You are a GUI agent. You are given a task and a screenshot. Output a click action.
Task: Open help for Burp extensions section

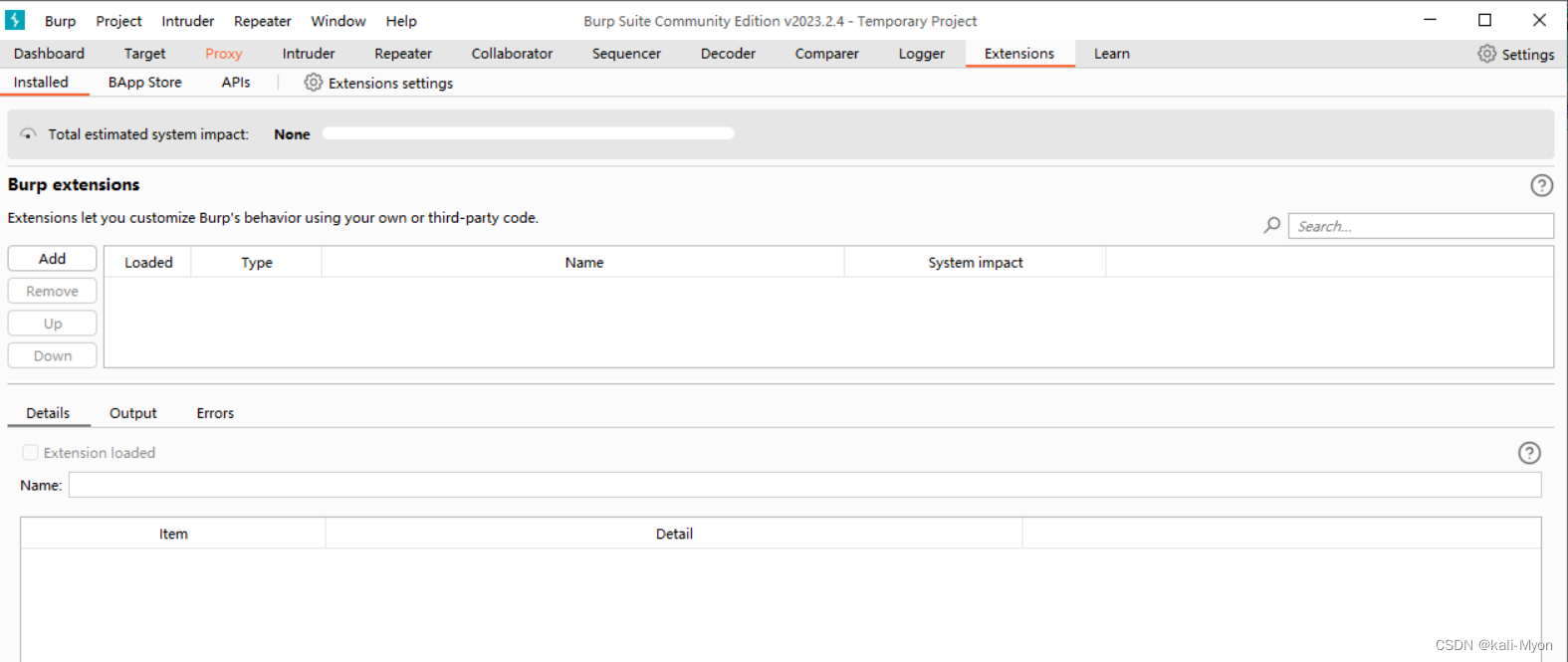(x=1541, y=185)
